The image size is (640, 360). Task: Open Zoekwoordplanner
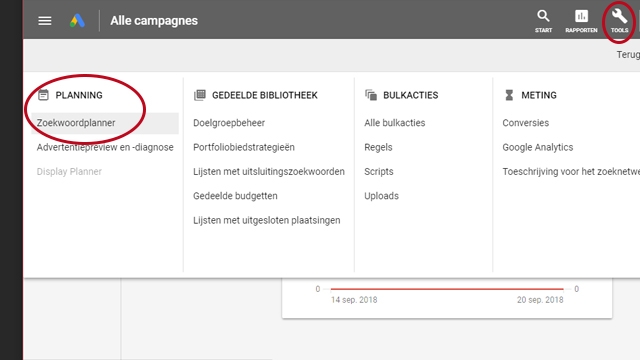tap(105, 123)
